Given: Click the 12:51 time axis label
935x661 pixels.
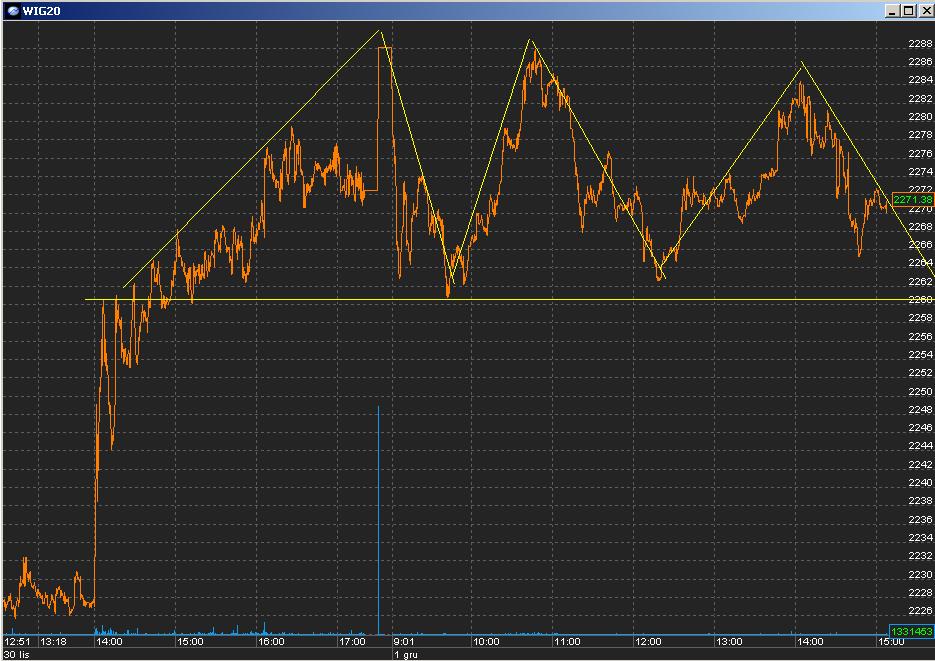Looking at the screenshot, I should (x=17, y=642).
